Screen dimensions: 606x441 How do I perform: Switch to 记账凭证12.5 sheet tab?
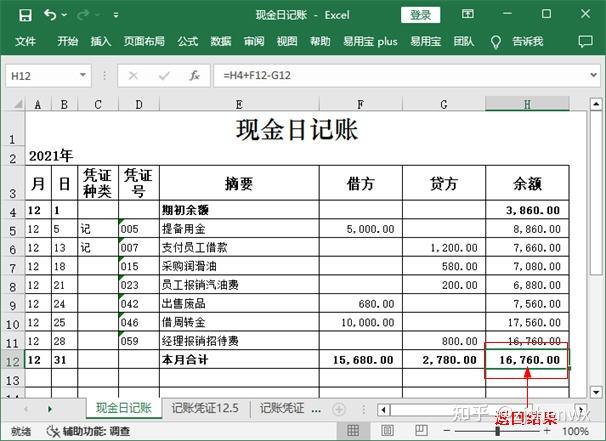point(205,409)
